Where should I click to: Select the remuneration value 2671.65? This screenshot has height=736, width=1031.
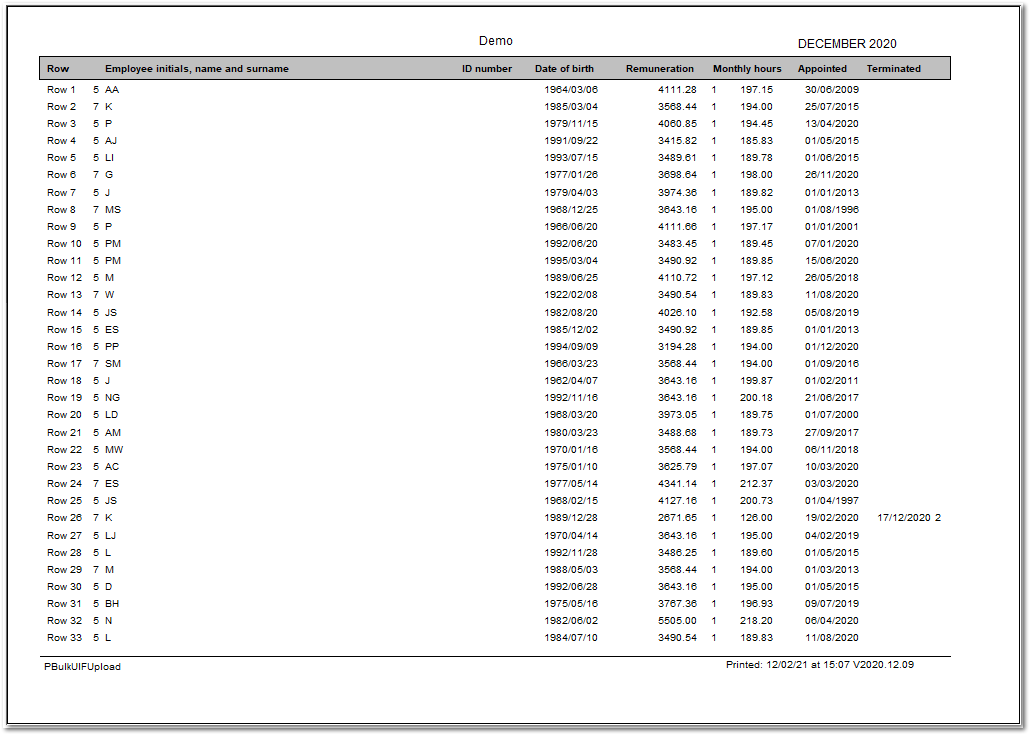[x=677, y=518]
